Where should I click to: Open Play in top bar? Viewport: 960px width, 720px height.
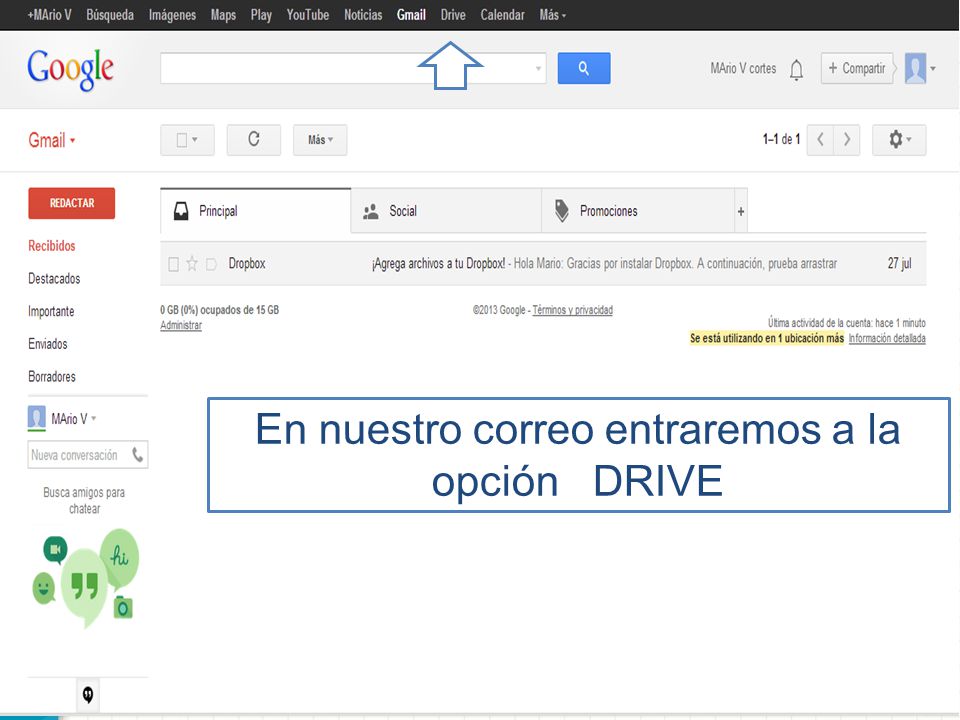(x=261, y=15)
